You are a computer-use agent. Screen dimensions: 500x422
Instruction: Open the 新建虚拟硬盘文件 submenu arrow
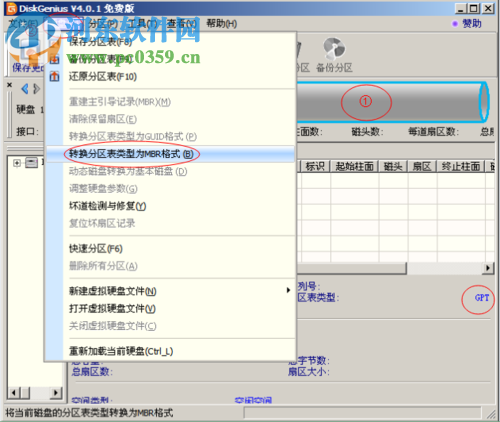pyautogui.click(x=288, y=290)
